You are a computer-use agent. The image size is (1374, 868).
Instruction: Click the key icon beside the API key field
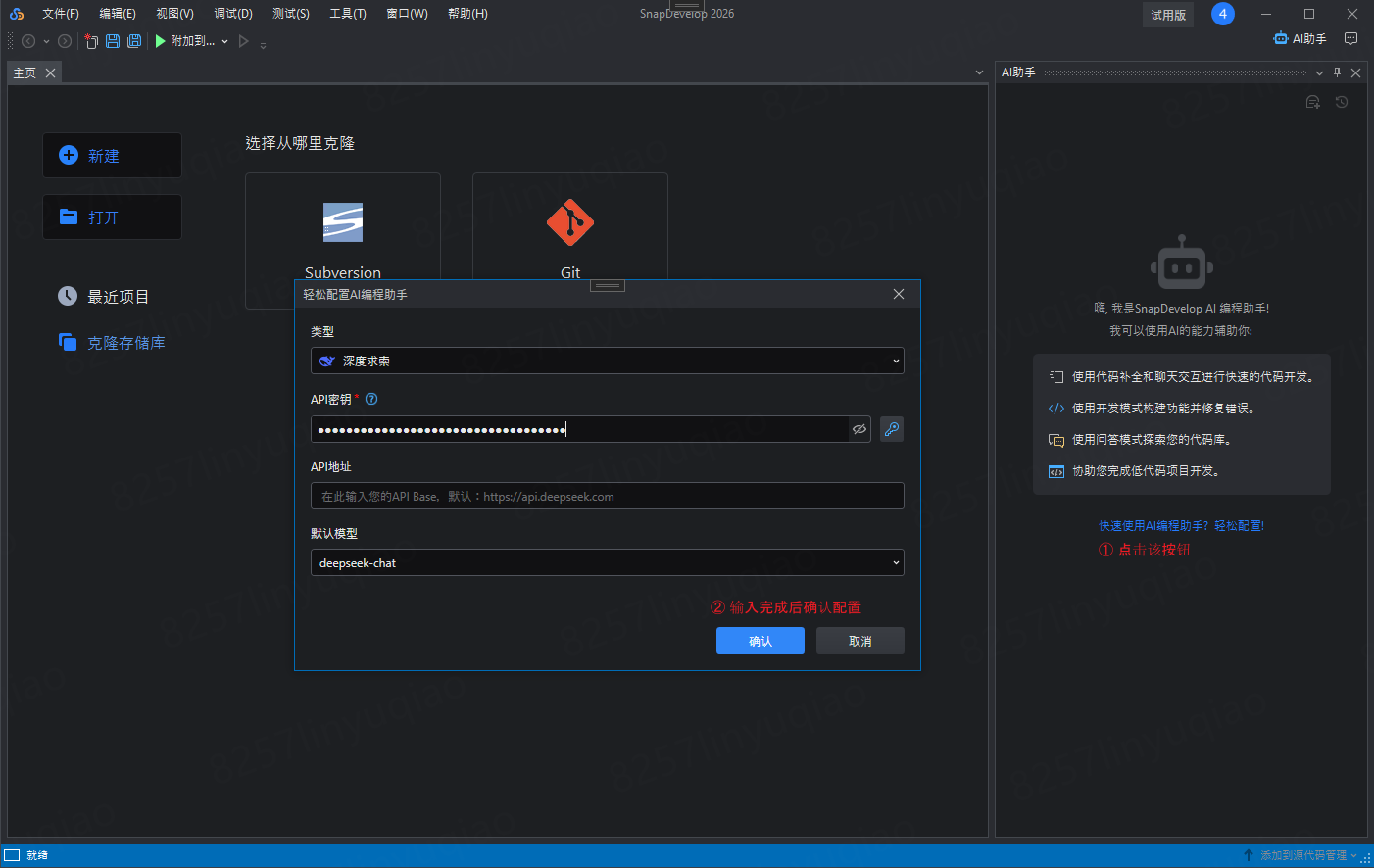click(892, 429)
